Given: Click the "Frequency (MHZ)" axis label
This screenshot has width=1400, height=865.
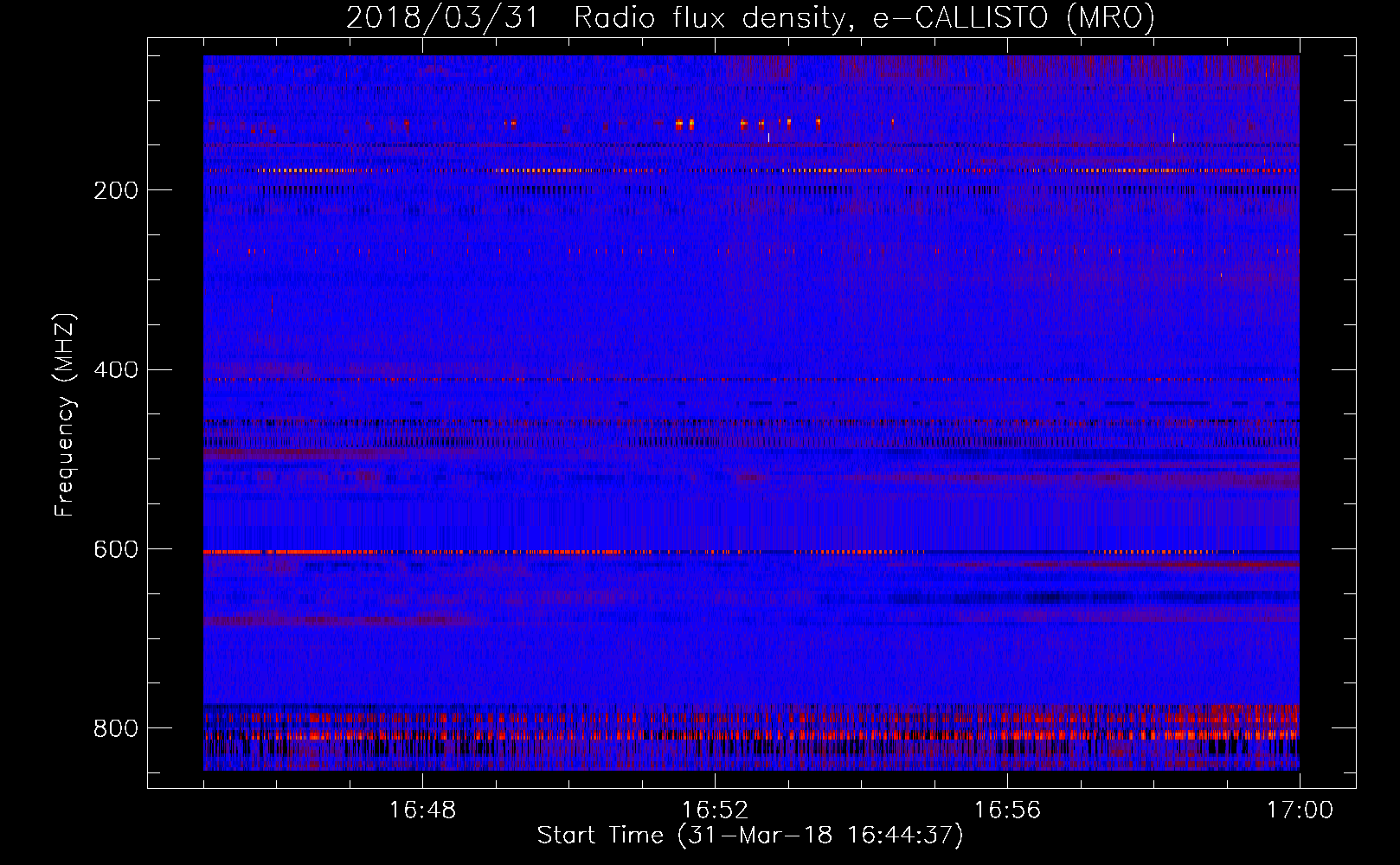Looking at the screenshot, I should [x=65, y=415].
